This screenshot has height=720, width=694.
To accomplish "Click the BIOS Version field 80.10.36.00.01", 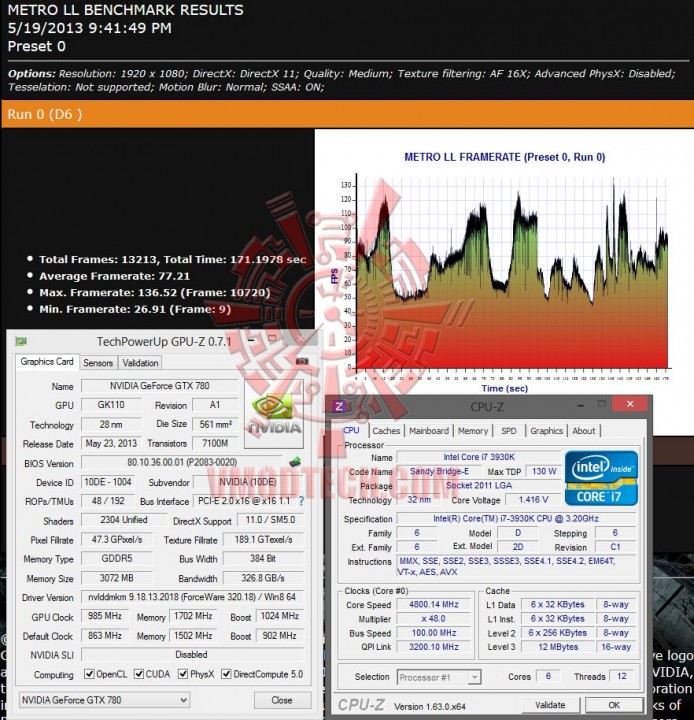I will (x=182, y=462).
